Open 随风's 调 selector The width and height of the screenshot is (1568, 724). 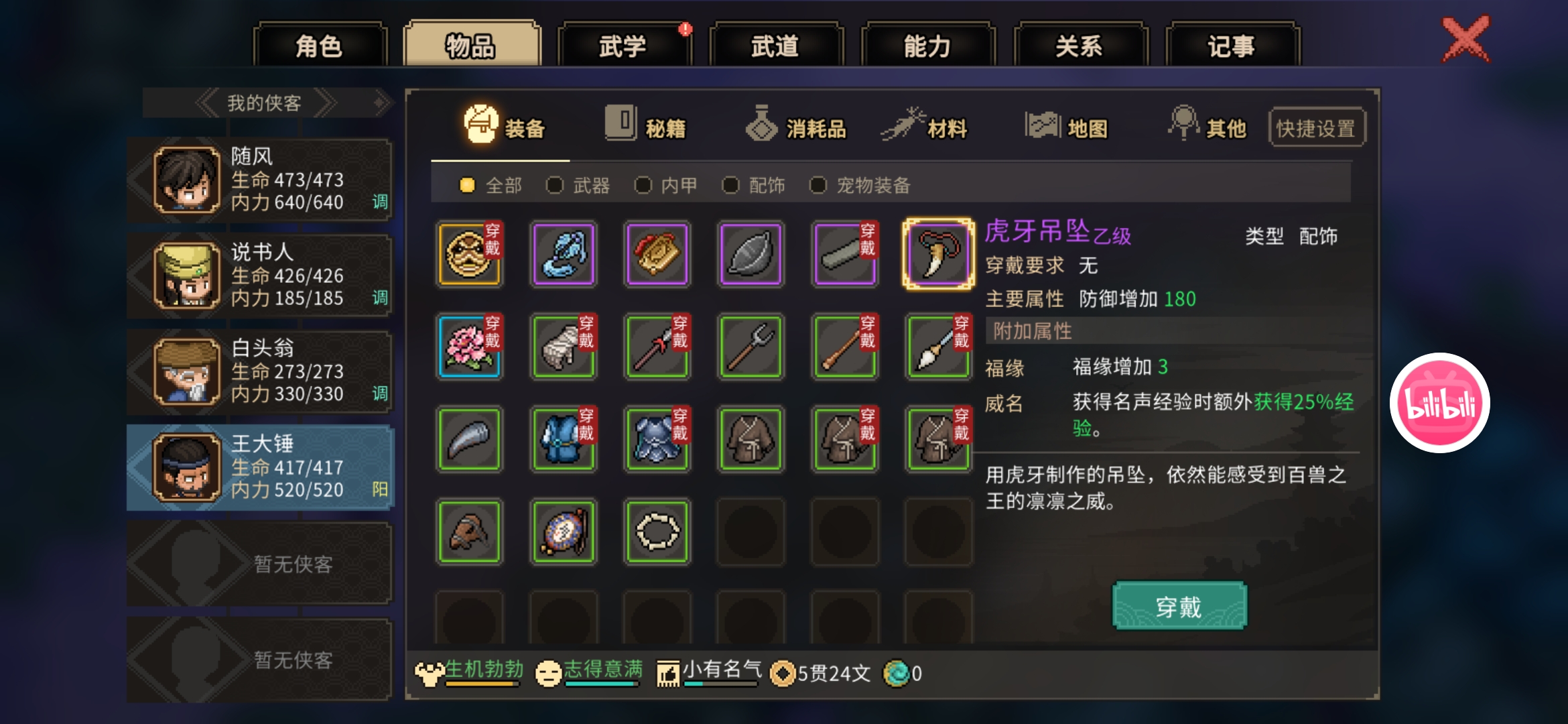tap(380, 202)
